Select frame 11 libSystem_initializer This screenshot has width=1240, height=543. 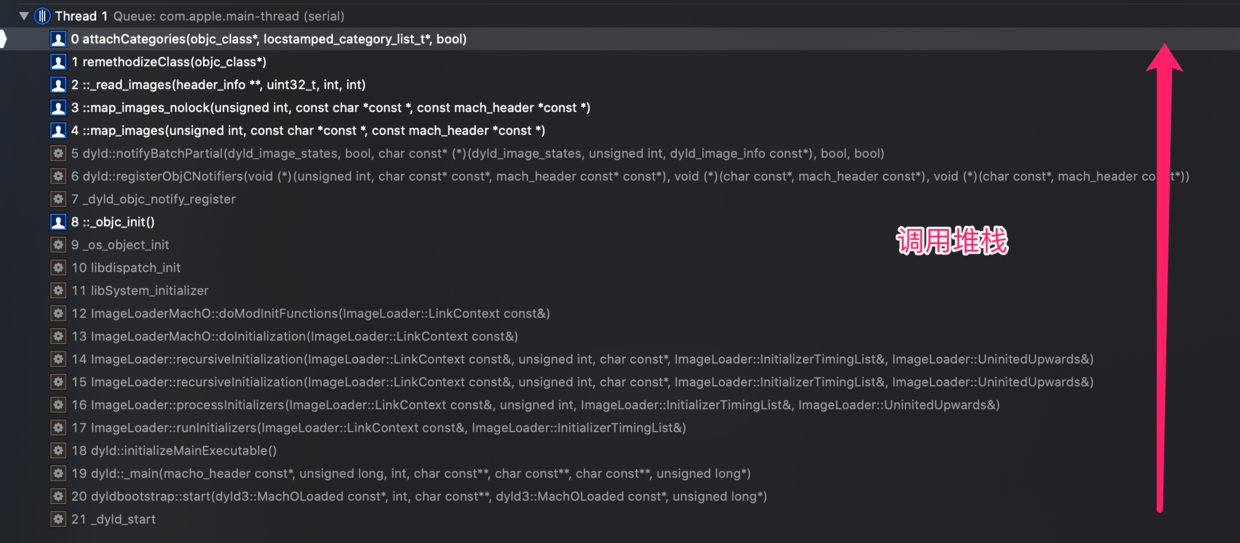[x=620, y=291]
